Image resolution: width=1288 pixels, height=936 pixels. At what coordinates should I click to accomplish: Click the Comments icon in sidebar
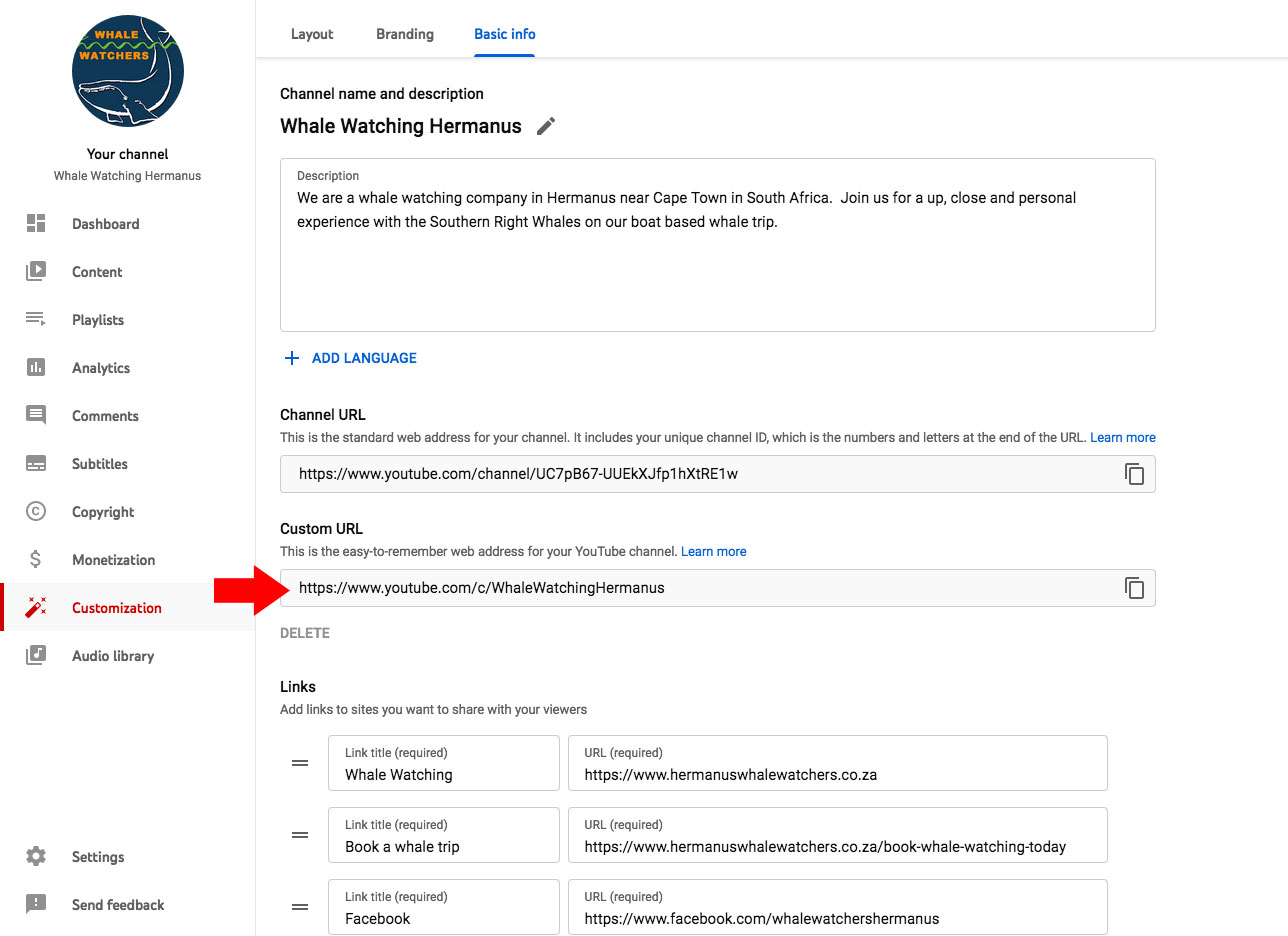tap(36, 415)
